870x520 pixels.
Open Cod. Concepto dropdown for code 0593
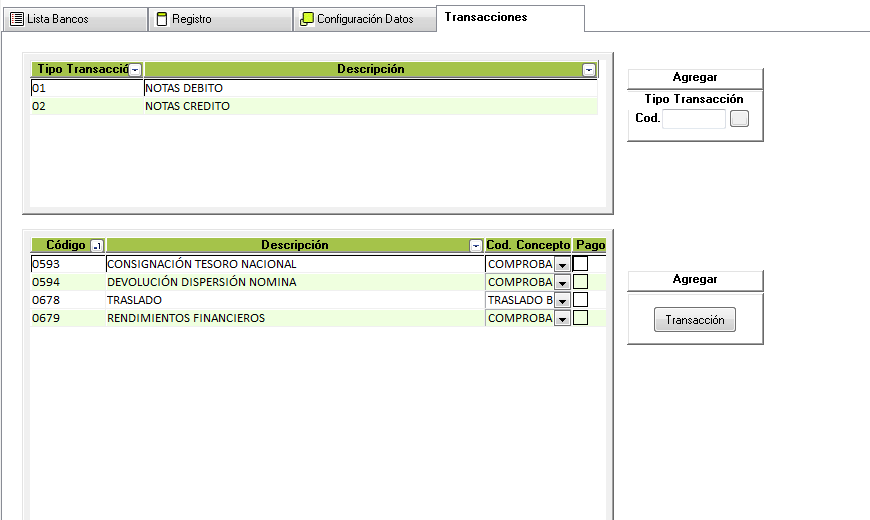tap(562, 265)
